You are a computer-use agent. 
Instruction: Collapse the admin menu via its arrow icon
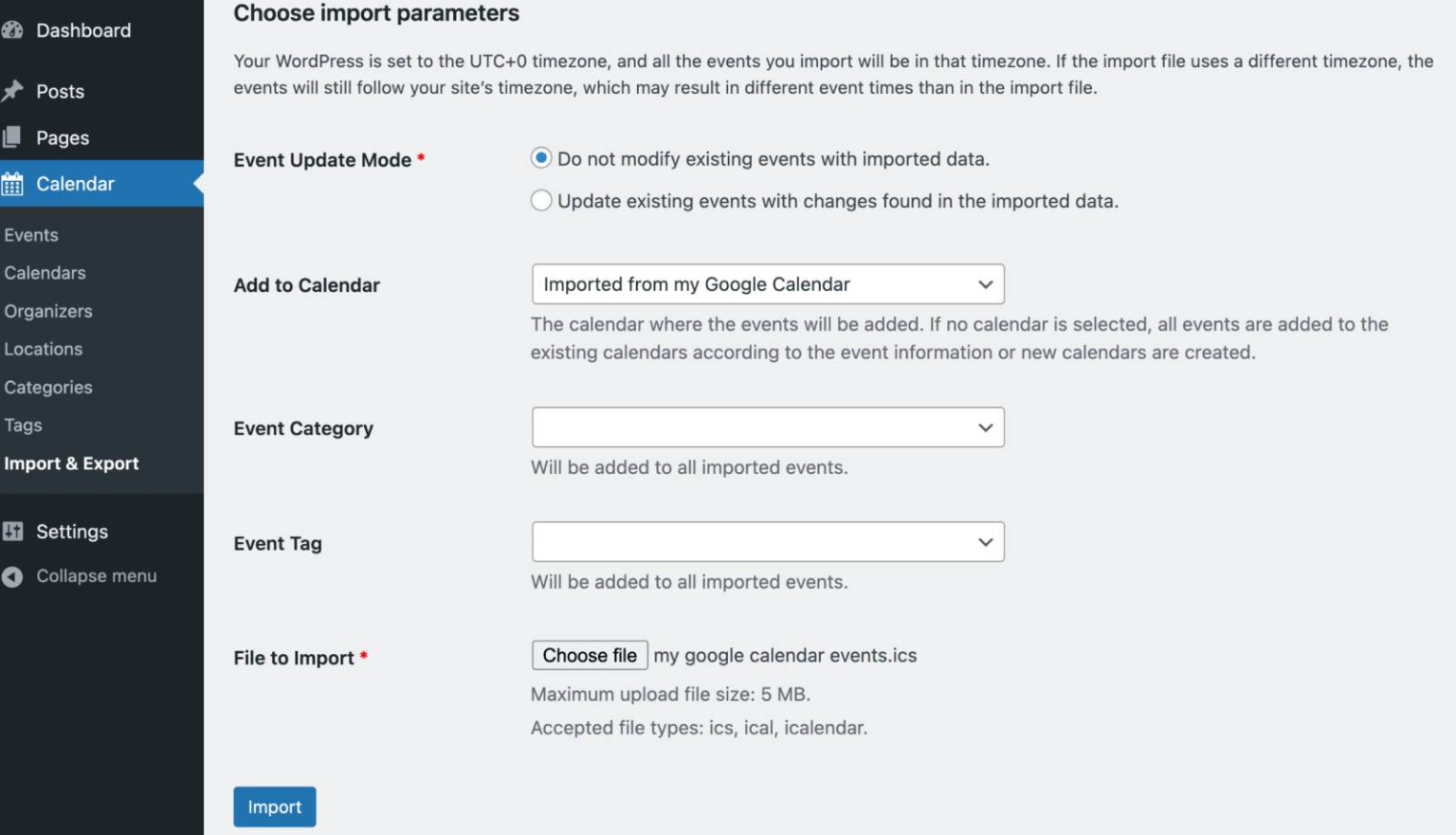pos(12,575)
